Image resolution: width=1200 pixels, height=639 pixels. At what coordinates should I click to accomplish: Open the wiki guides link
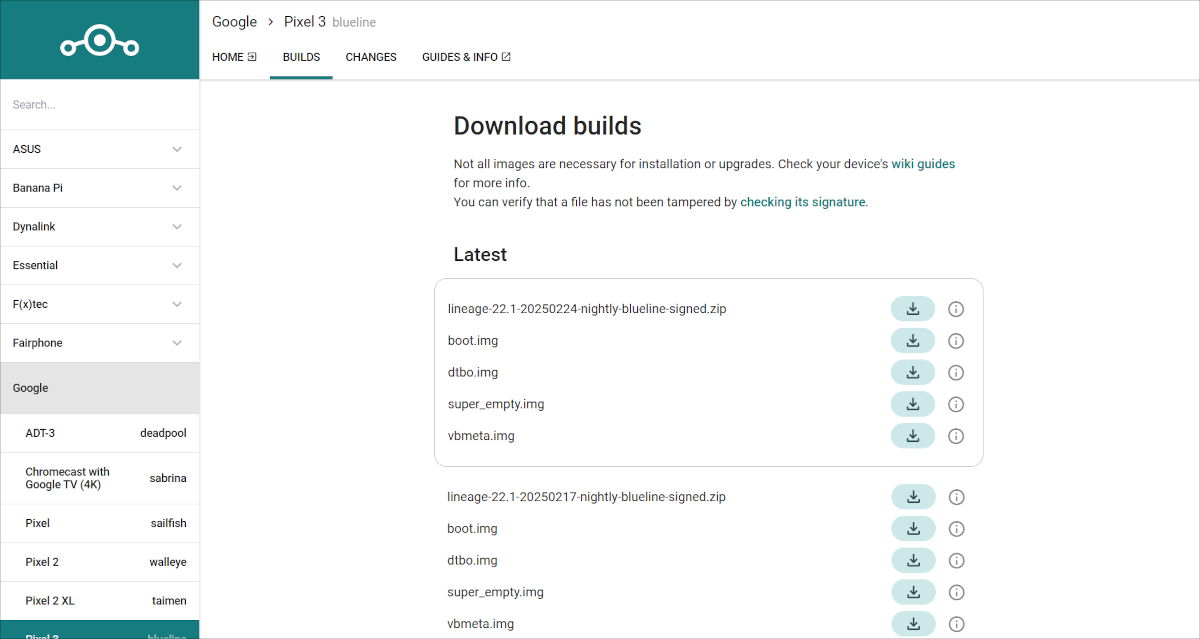(x=923, y=164)
